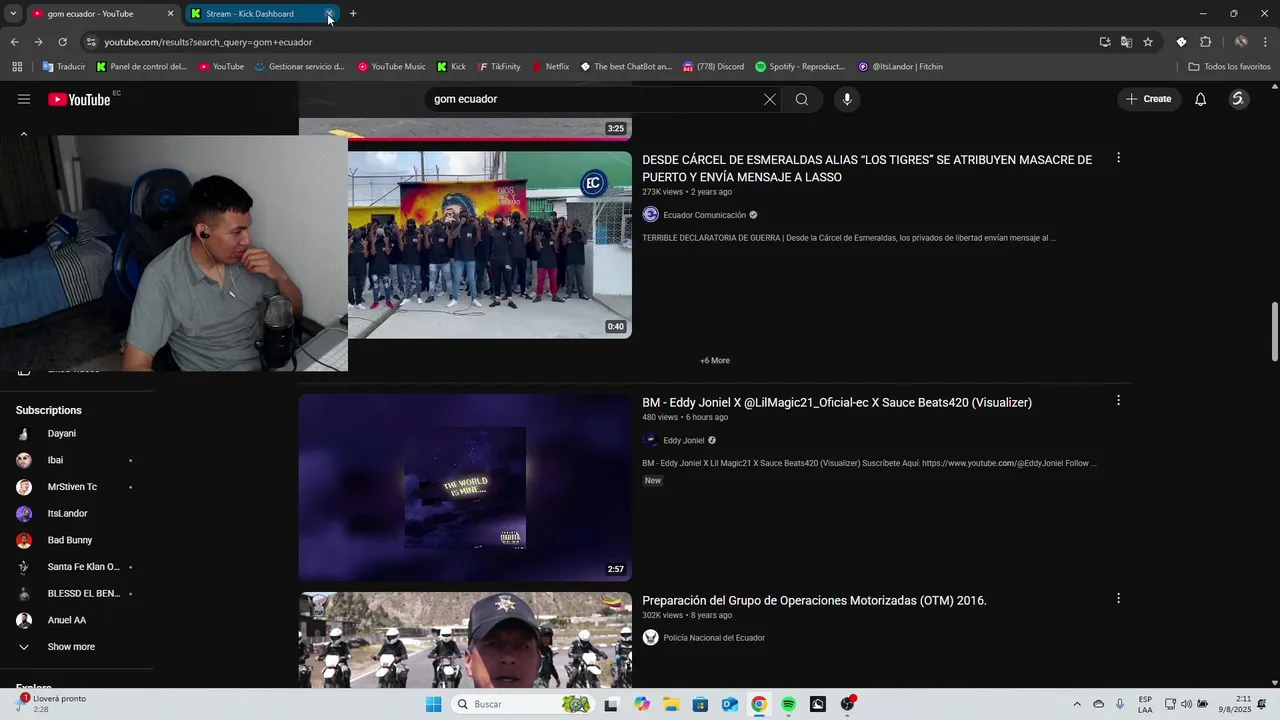Start voice search with microphone
This screenshot has height=720, width=1280.
[847, 99]
